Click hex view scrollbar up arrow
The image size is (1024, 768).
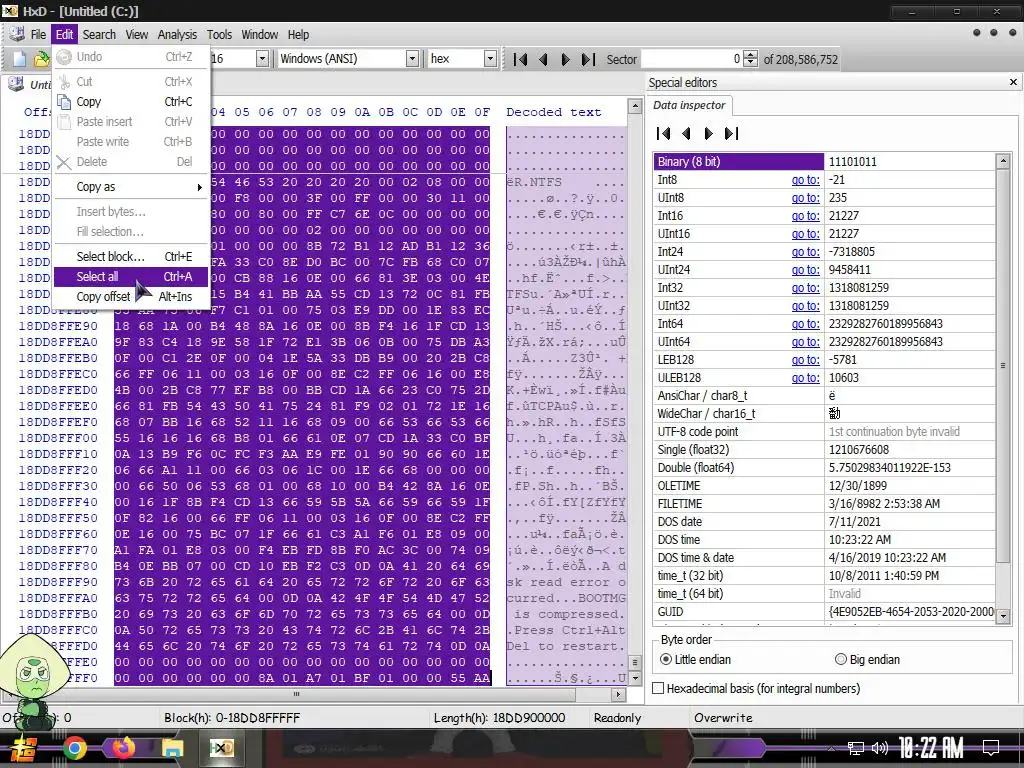tap(634, 106)
